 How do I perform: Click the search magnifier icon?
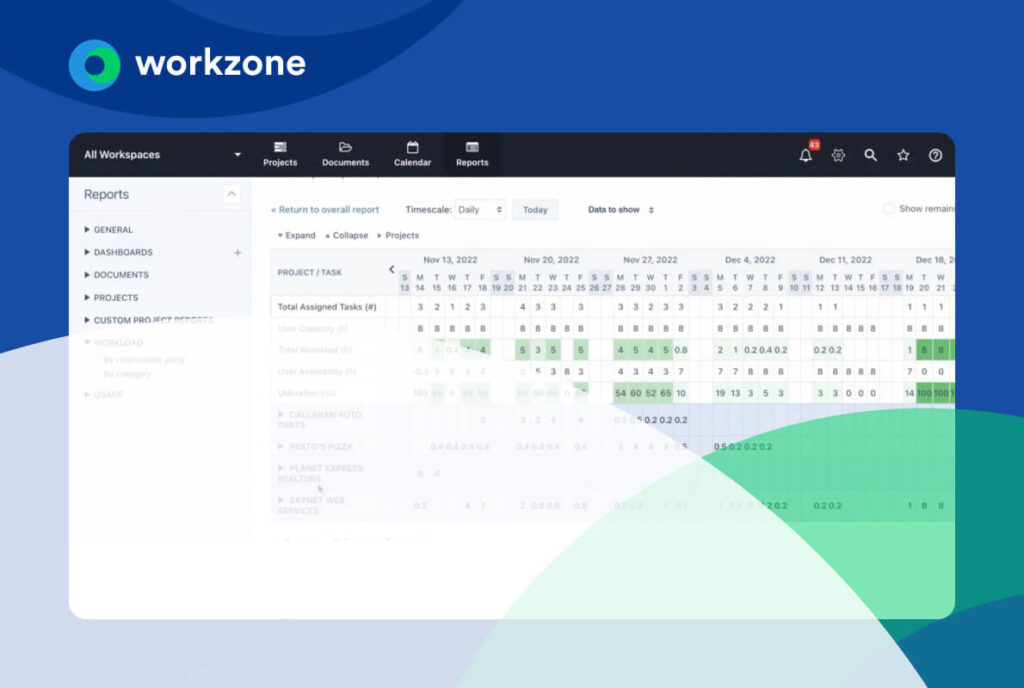[870, 155]
